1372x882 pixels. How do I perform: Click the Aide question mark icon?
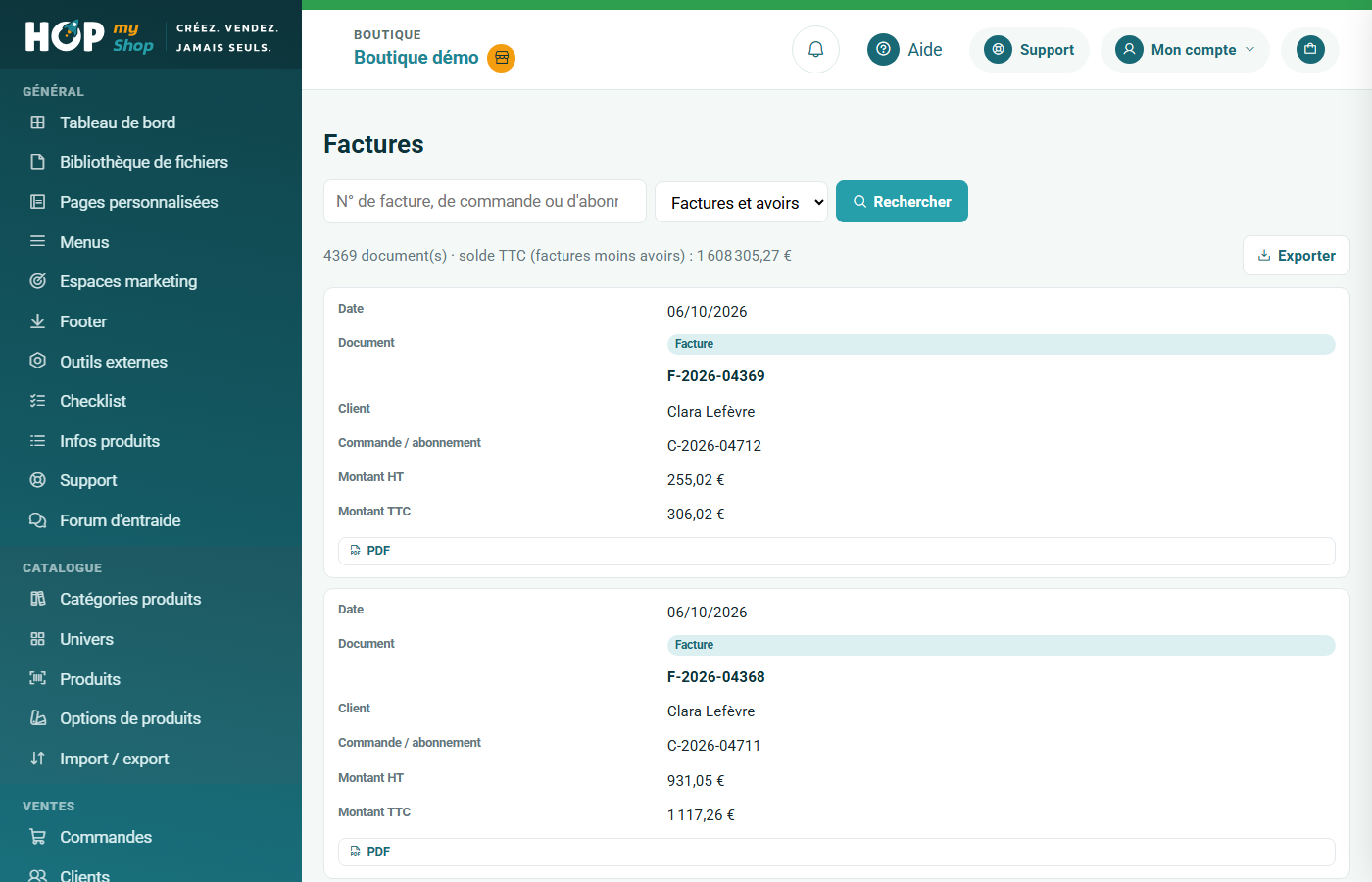pyautogui.click(x=883, y=49)
